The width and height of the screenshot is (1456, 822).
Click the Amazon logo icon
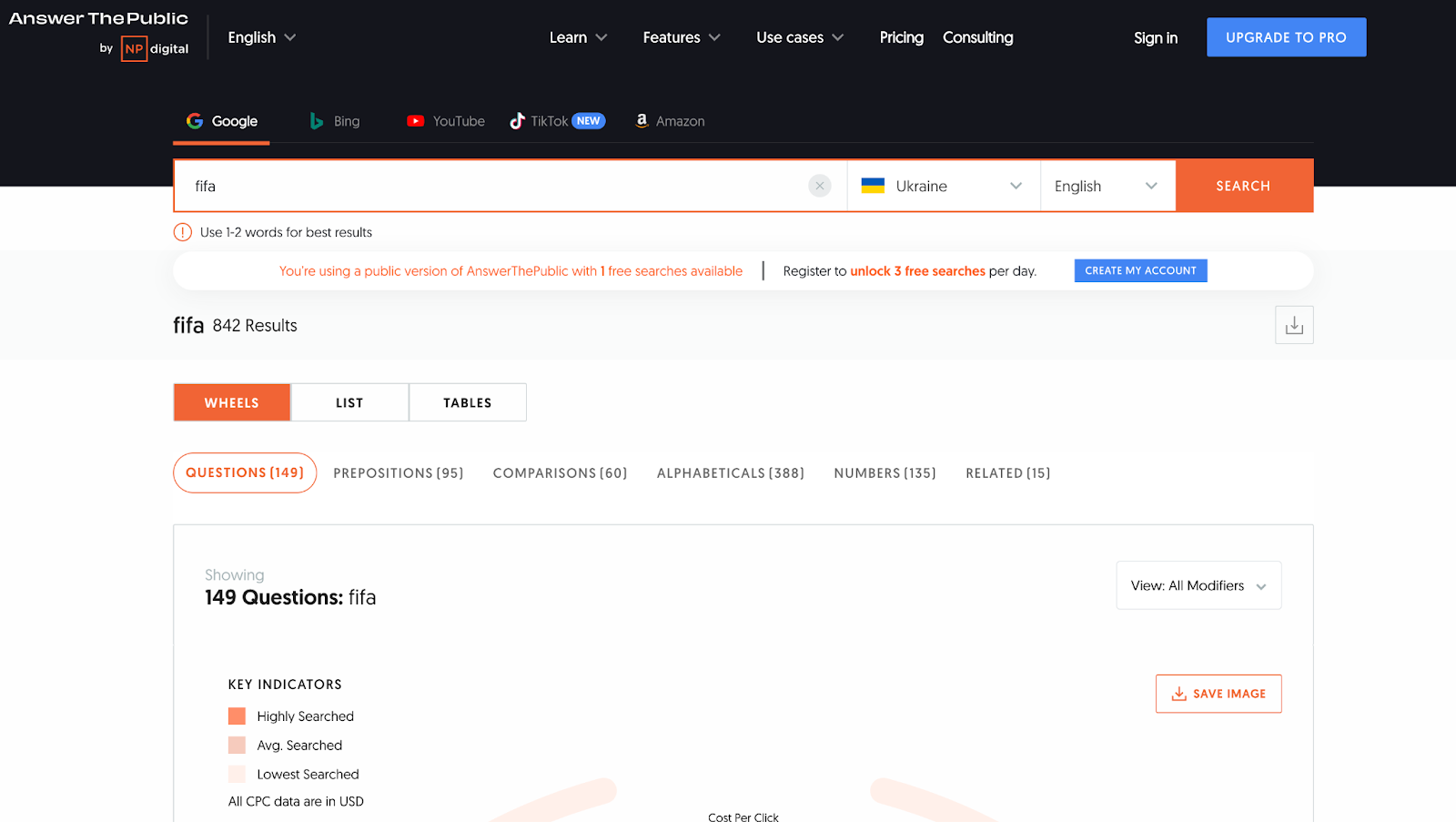pyautogui.click(x=642, y=121)
